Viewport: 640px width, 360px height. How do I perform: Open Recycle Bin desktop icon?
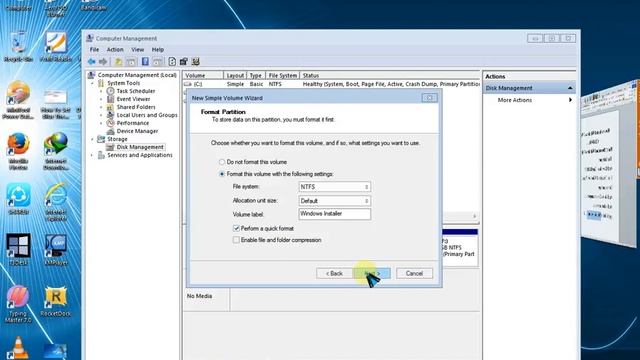click(18, 47)
